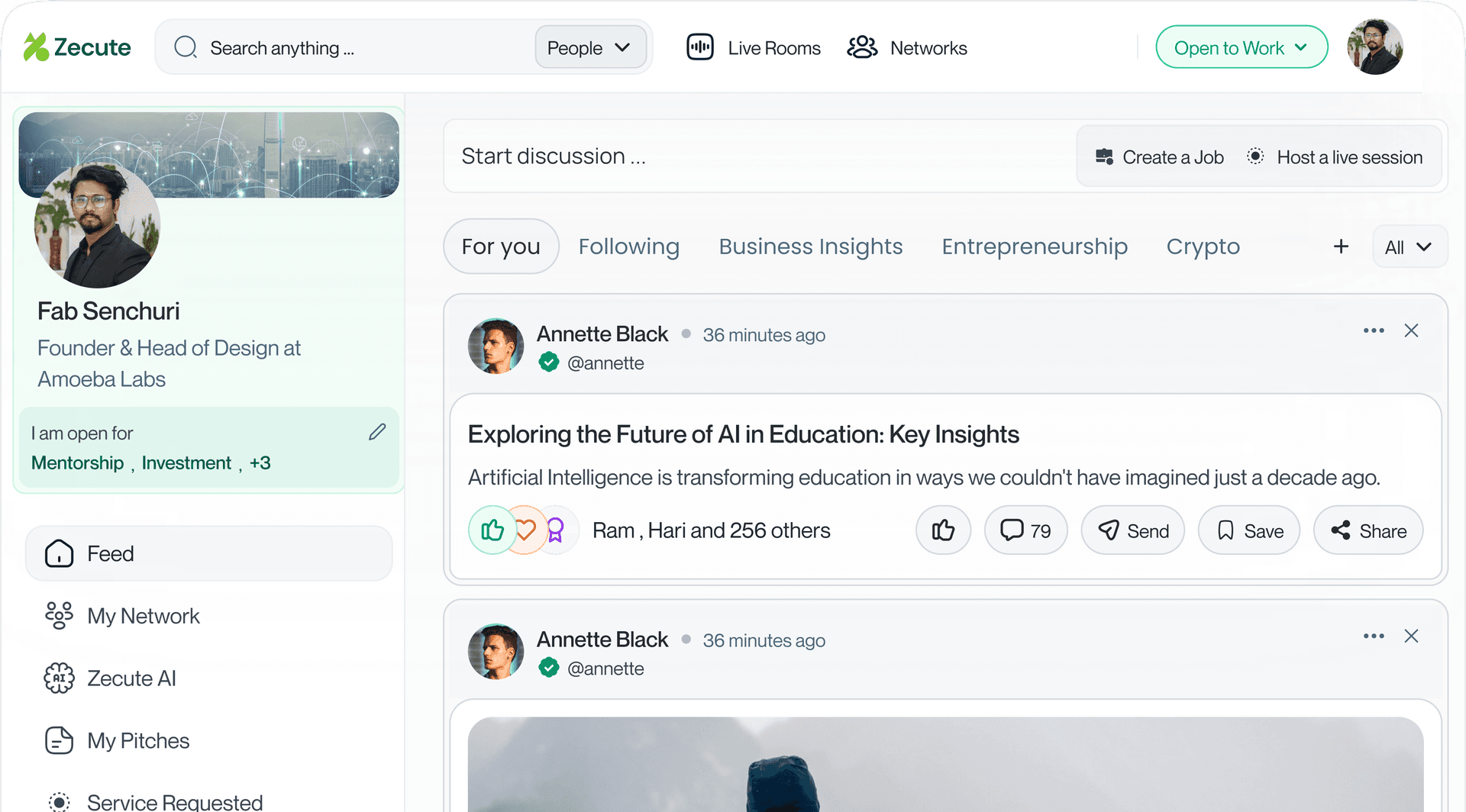Screen dimensions: 1466x812
Task: Like the AI in Education post
Action: pos(943,530)
